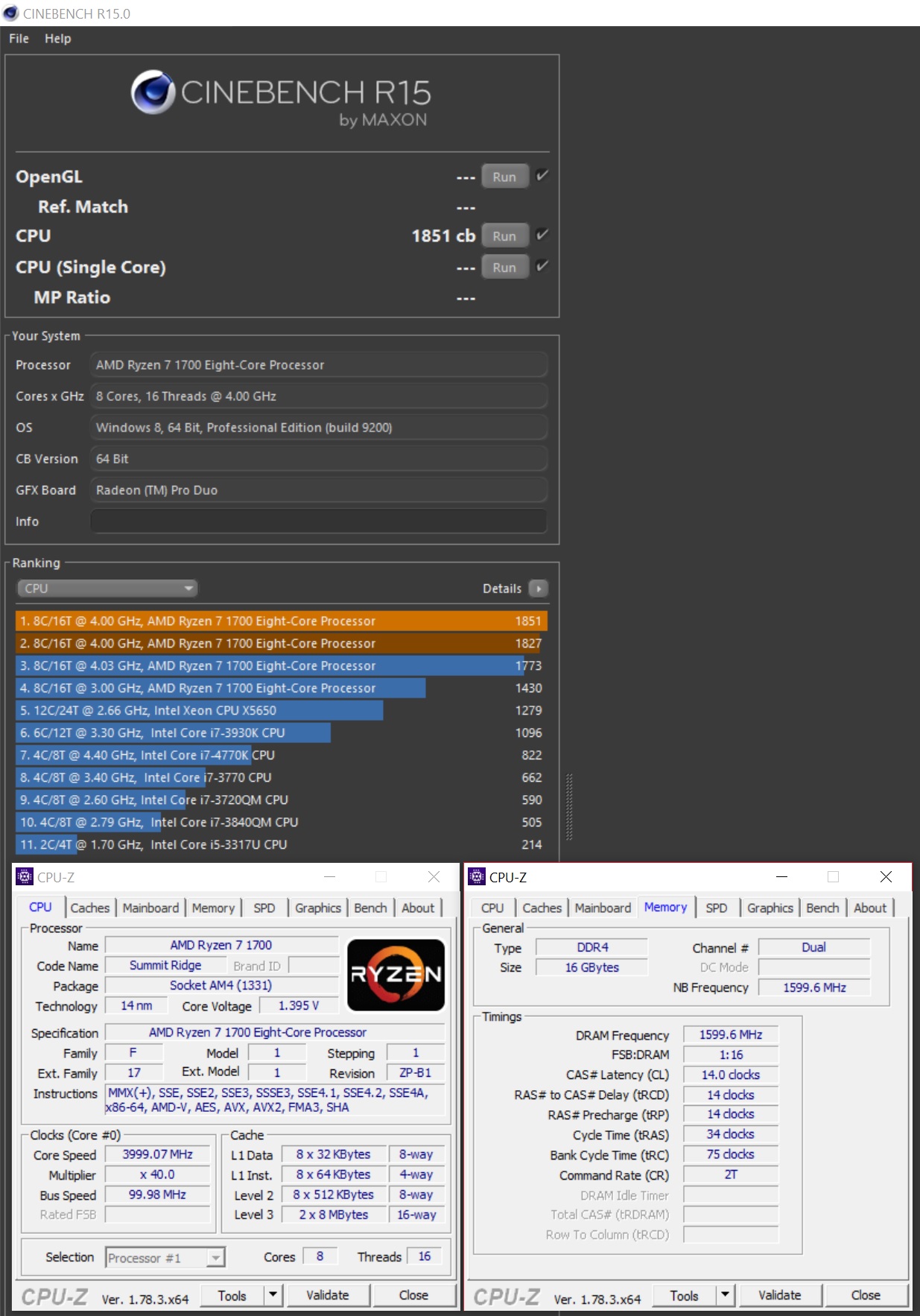Select ranking entry 2 scoring 1827
920x1316 pixels.
pos(282,643)
